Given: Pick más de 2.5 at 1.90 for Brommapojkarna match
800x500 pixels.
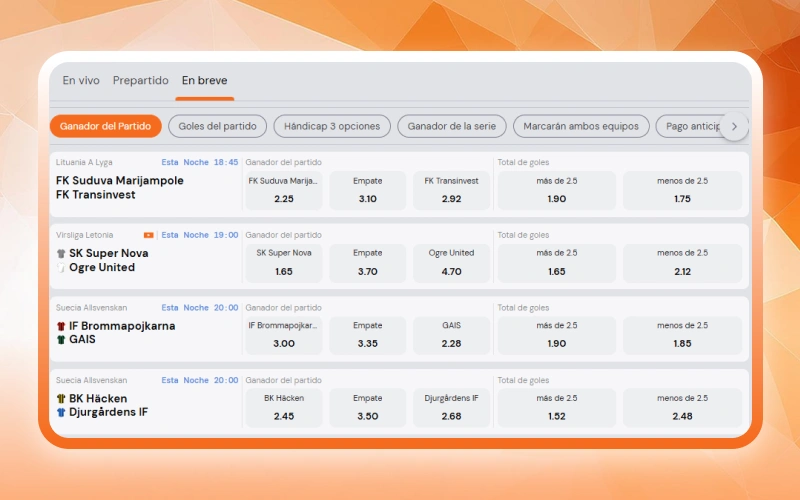Looking at the screenshot, I should point(557,335).
